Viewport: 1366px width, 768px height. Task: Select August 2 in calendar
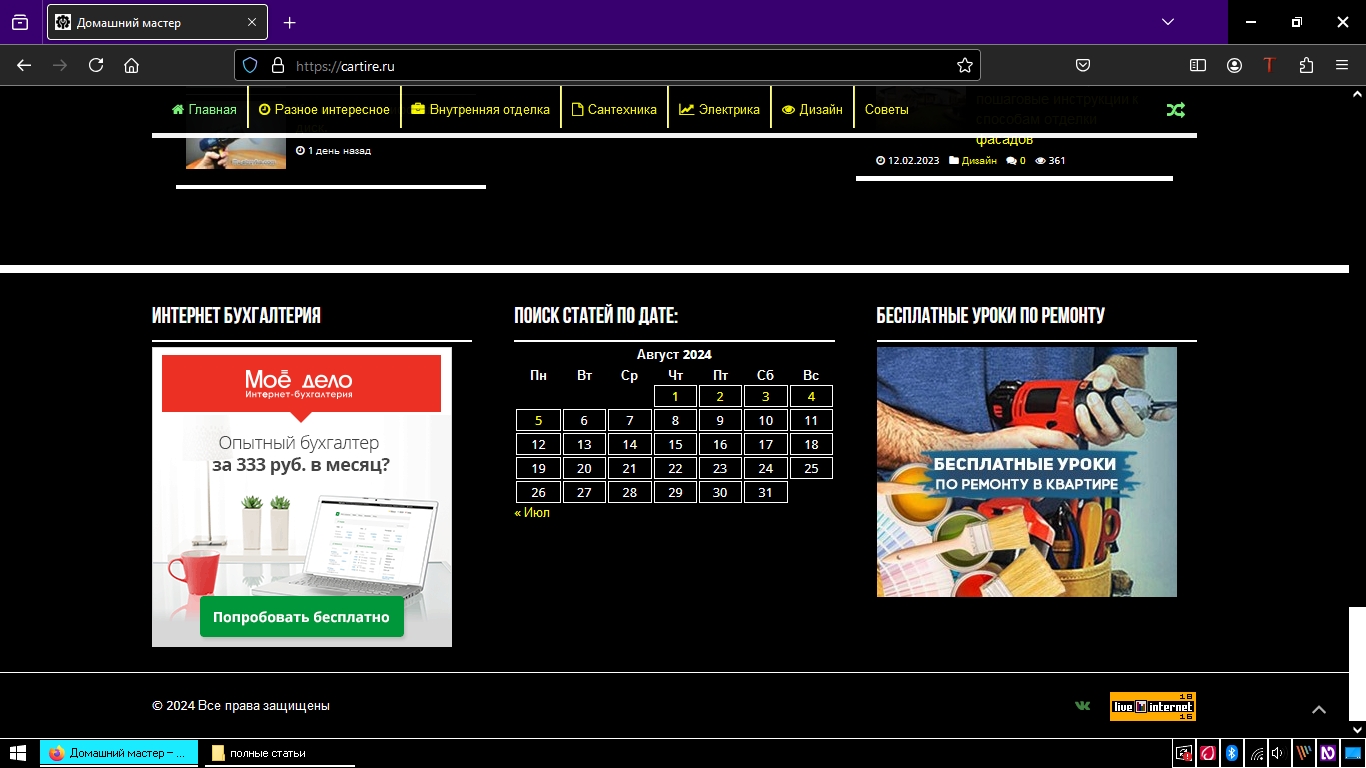(x=720, y=396)
